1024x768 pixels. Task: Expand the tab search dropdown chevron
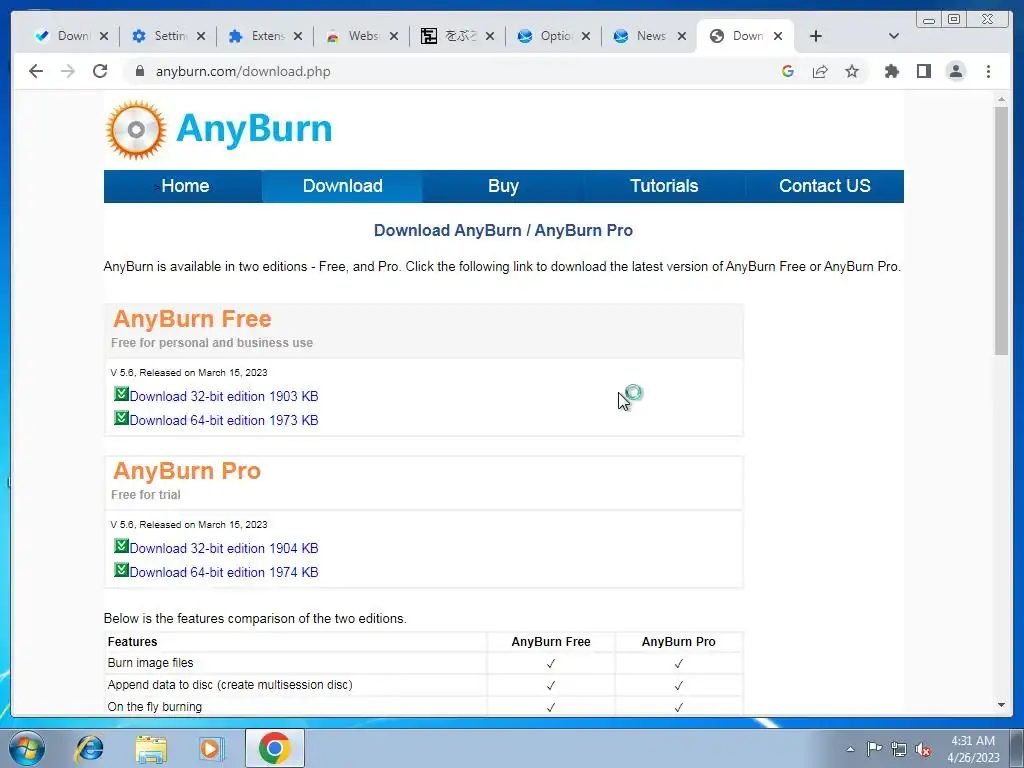point(894,36)
